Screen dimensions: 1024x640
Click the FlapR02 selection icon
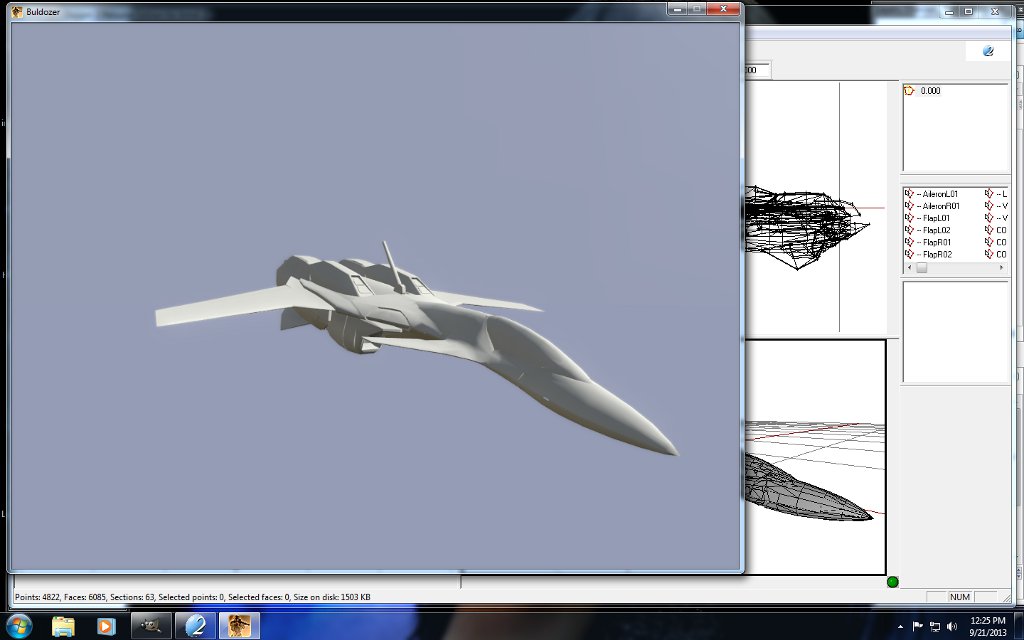(x=909, y=254)
